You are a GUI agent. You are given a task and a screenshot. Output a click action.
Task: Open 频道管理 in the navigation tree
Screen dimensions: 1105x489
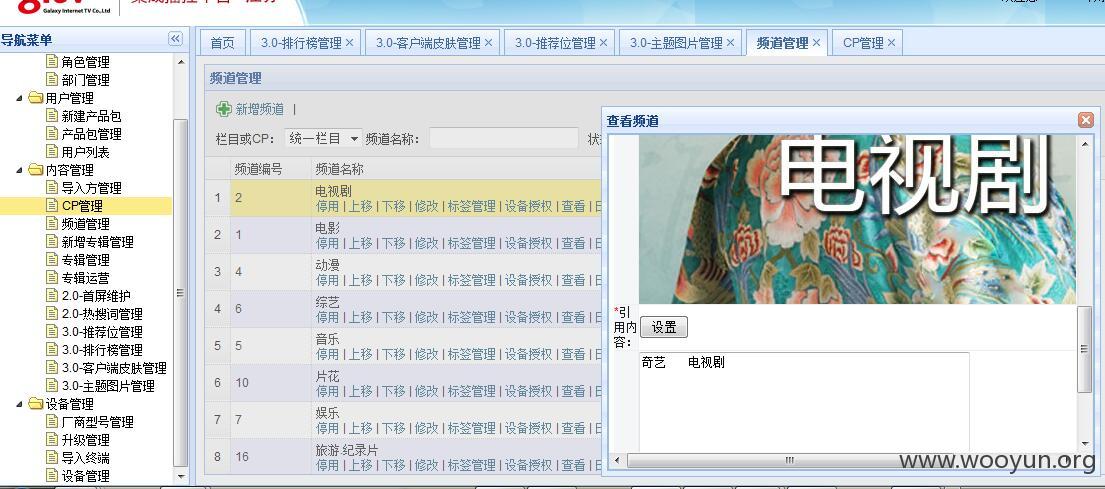(85, 223)
